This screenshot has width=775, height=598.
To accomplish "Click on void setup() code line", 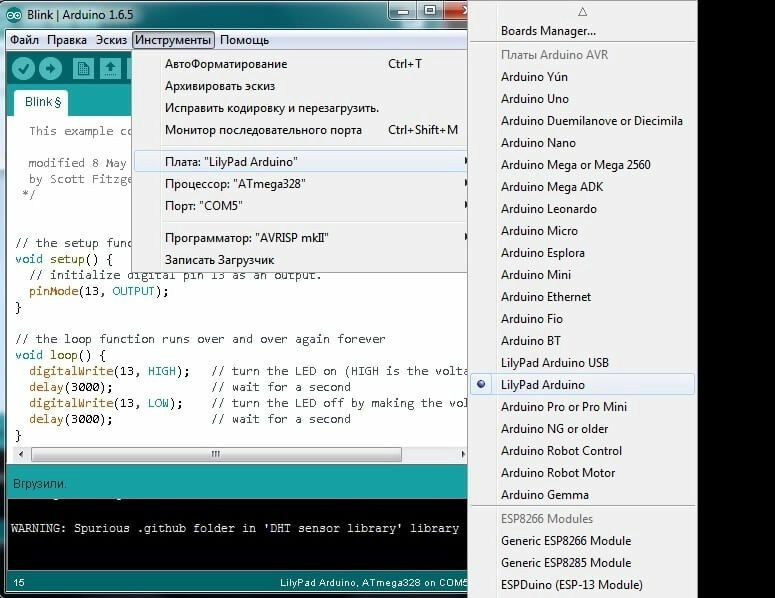I will coord(64,259).
